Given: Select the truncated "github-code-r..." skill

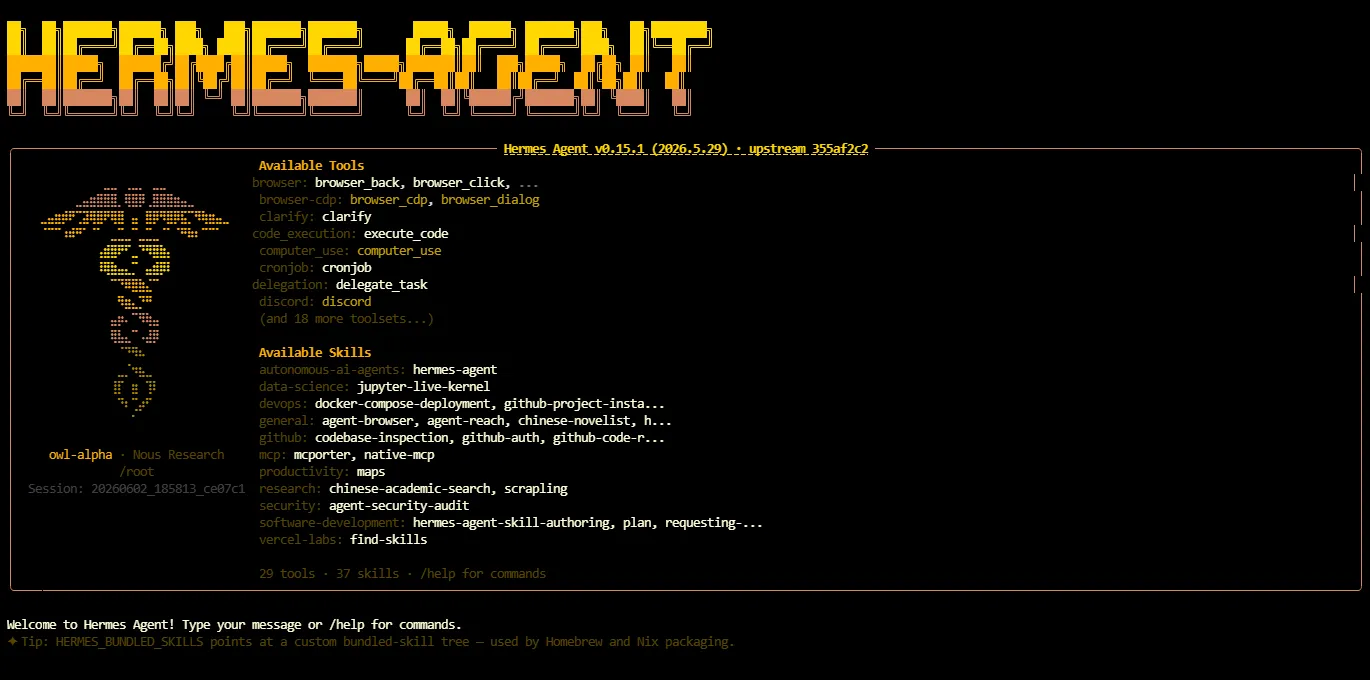Looking at the screenshot, I should coord(609,438).
